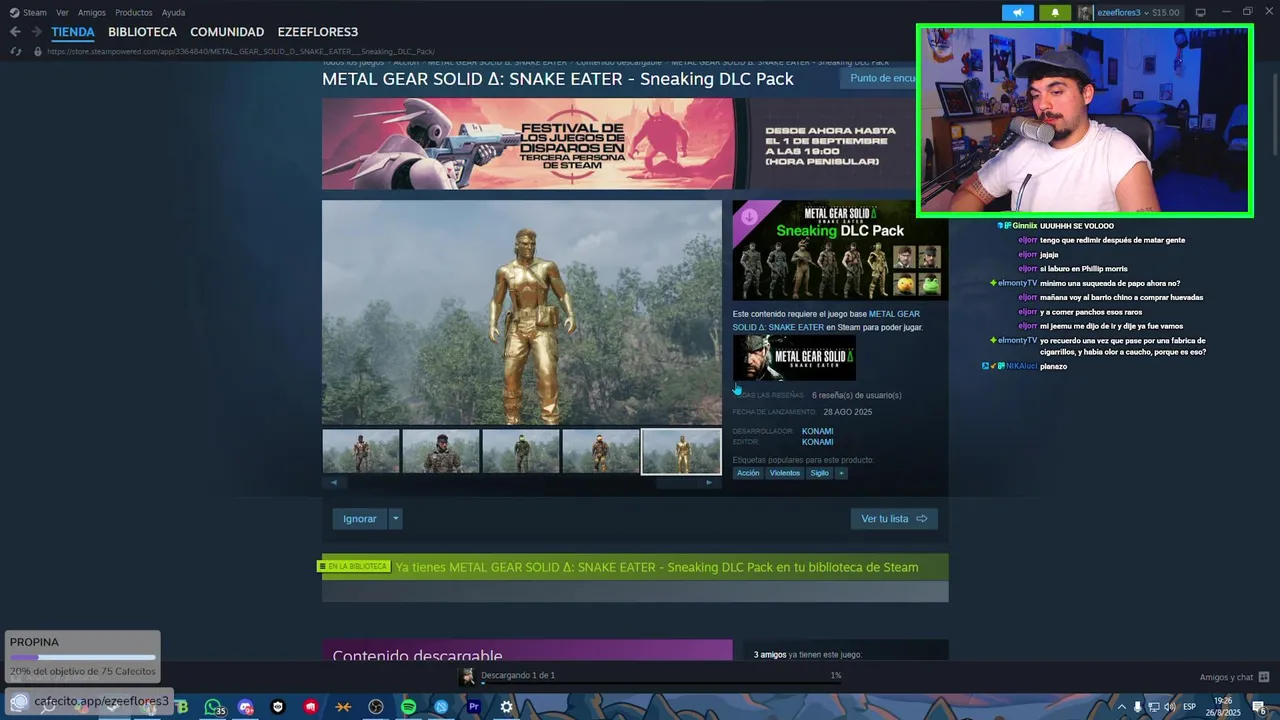The height and width of the screenshot is (720, 1280).
Task: Select the Violentos tag
Action: 785,473
